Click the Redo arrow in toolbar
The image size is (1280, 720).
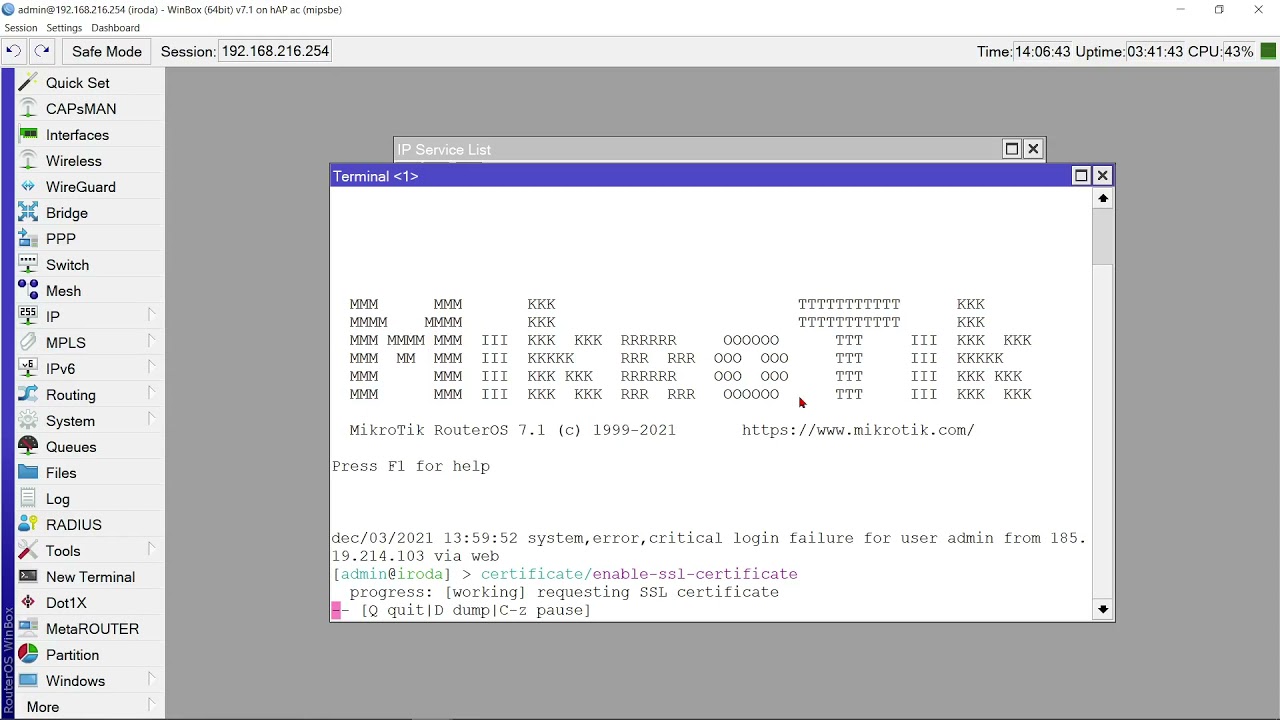[42, 51]
